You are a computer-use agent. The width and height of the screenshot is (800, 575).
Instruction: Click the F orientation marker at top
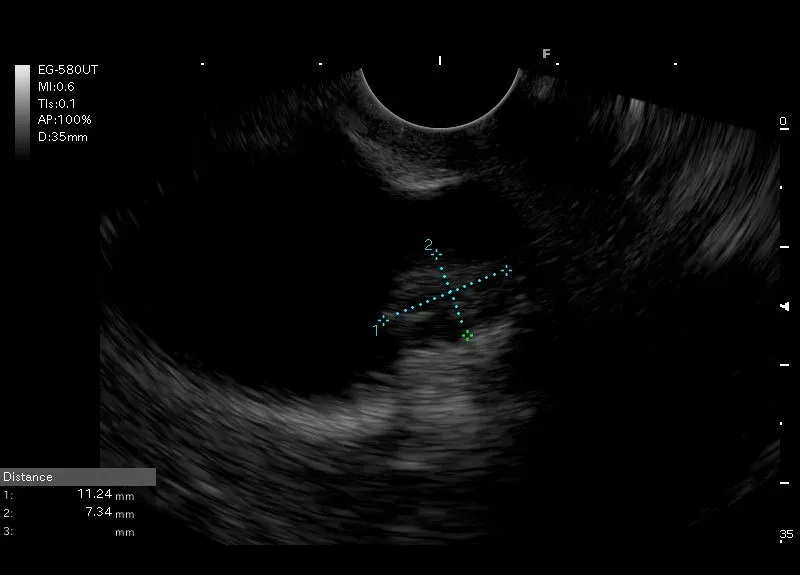[546, 54]
